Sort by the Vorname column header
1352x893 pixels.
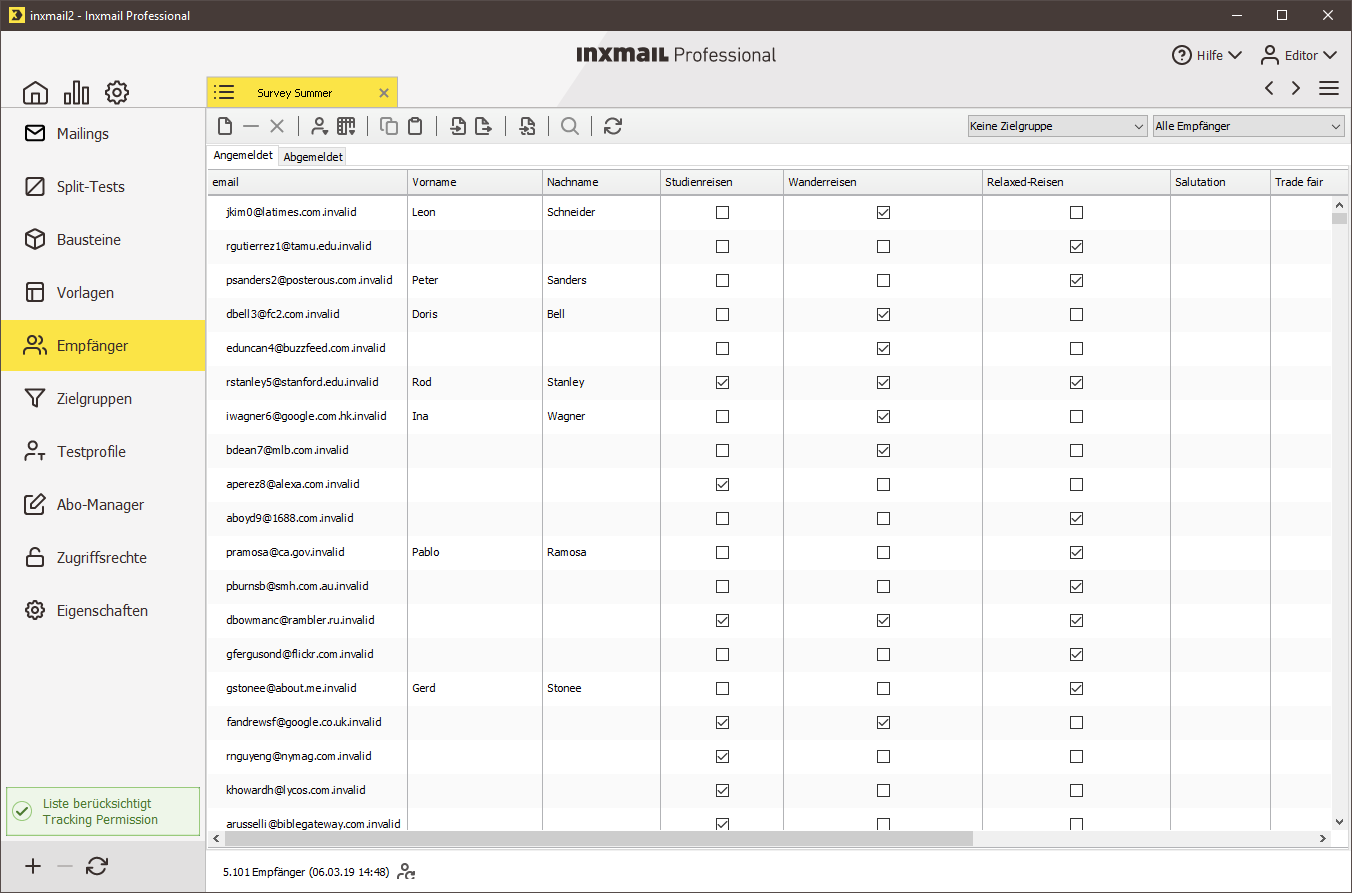475,182
